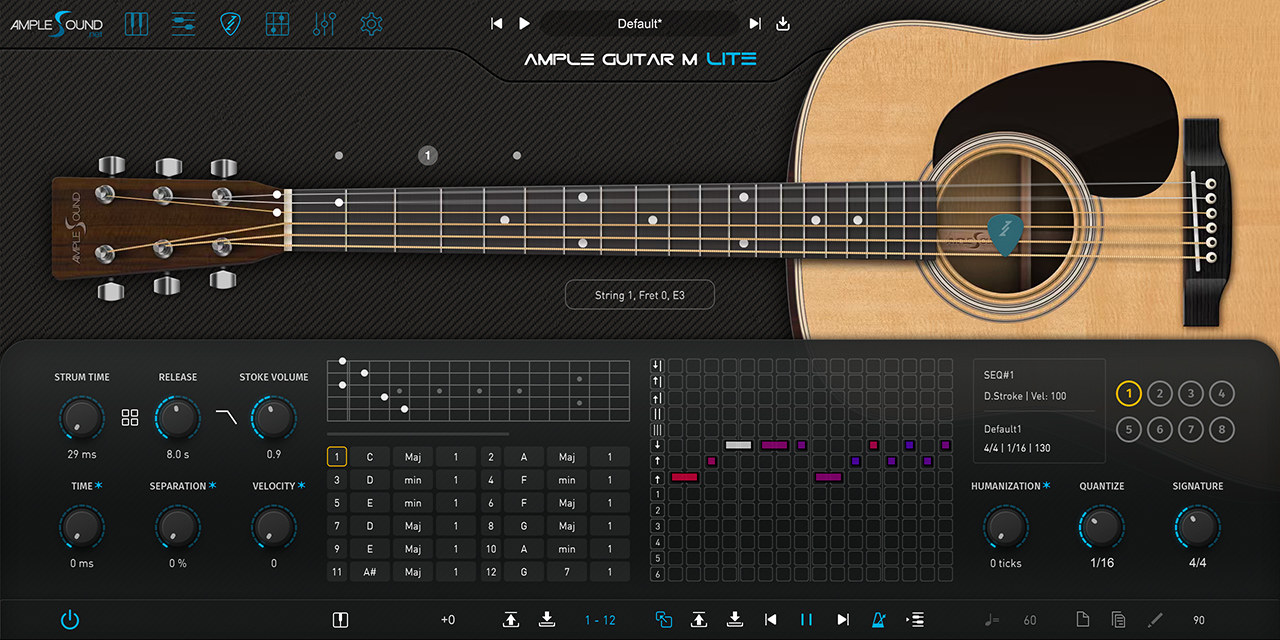Click the sequencer export download icon
This screenshot has width=1280, height=640.
[x=735, y=620]
